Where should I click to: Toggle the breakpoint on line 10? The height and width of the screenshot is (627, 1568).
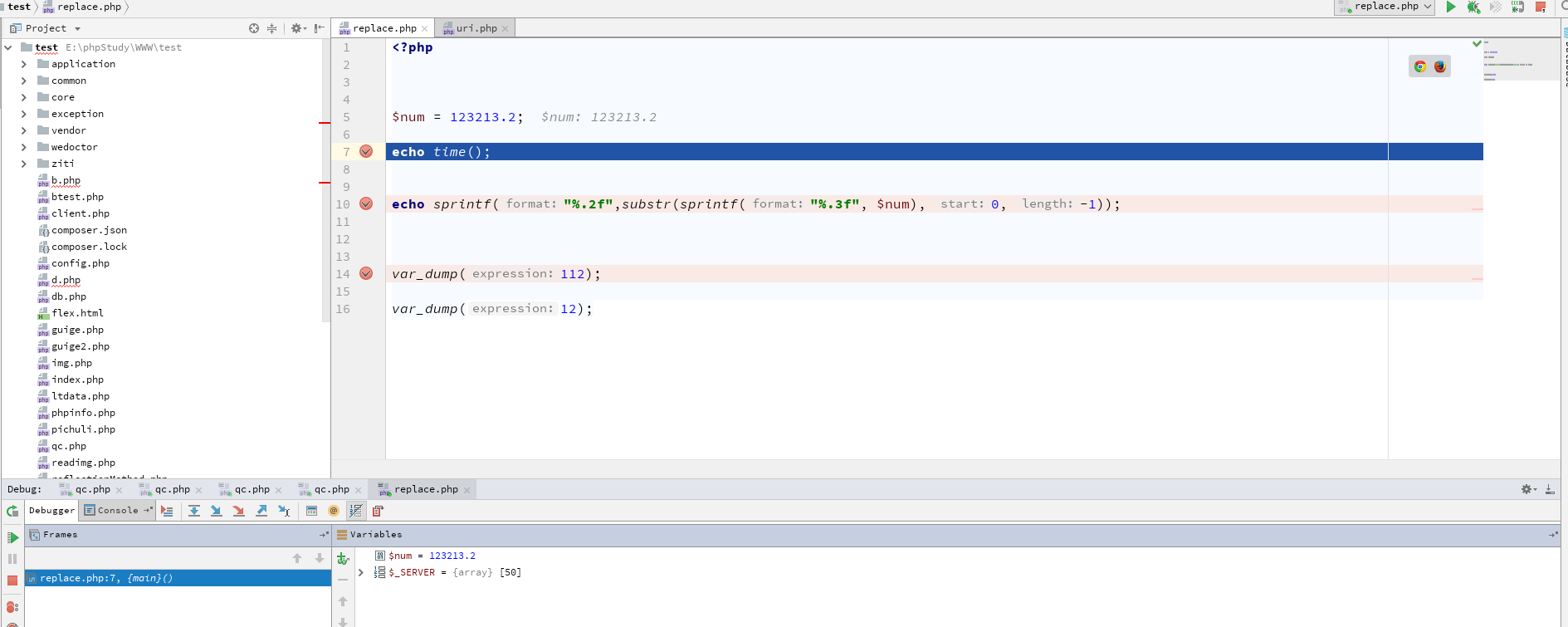coord(366,203)
